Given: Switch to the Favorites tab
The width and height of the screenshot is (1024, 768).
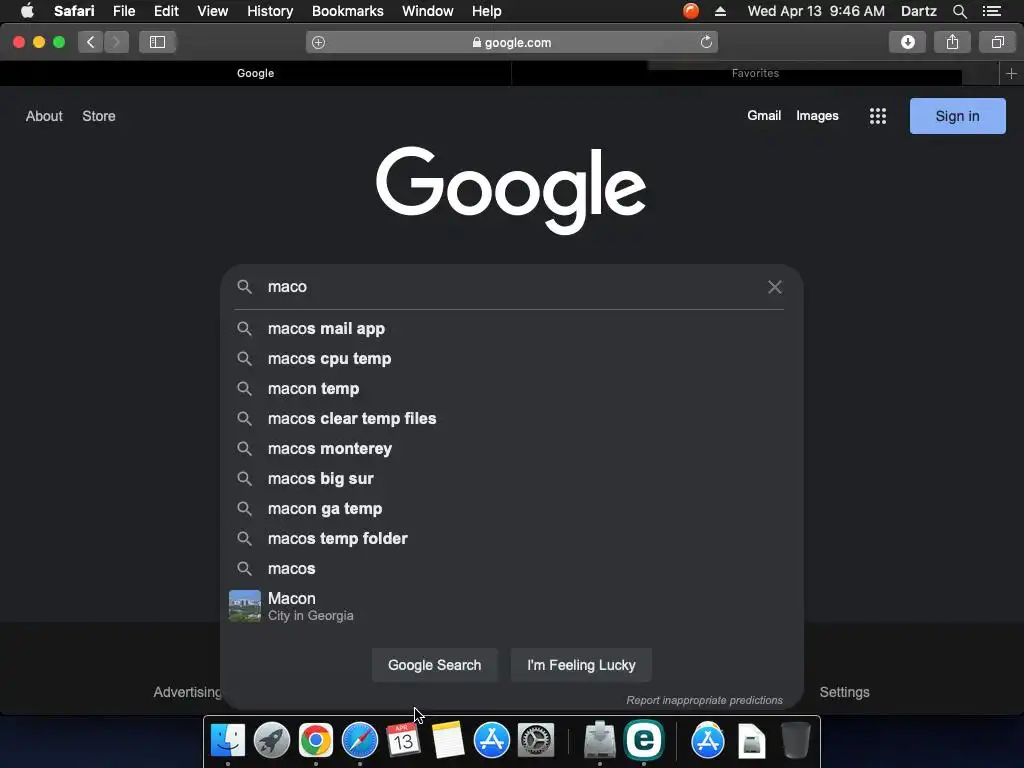Looking at the screenshot, I should (755, 73).
